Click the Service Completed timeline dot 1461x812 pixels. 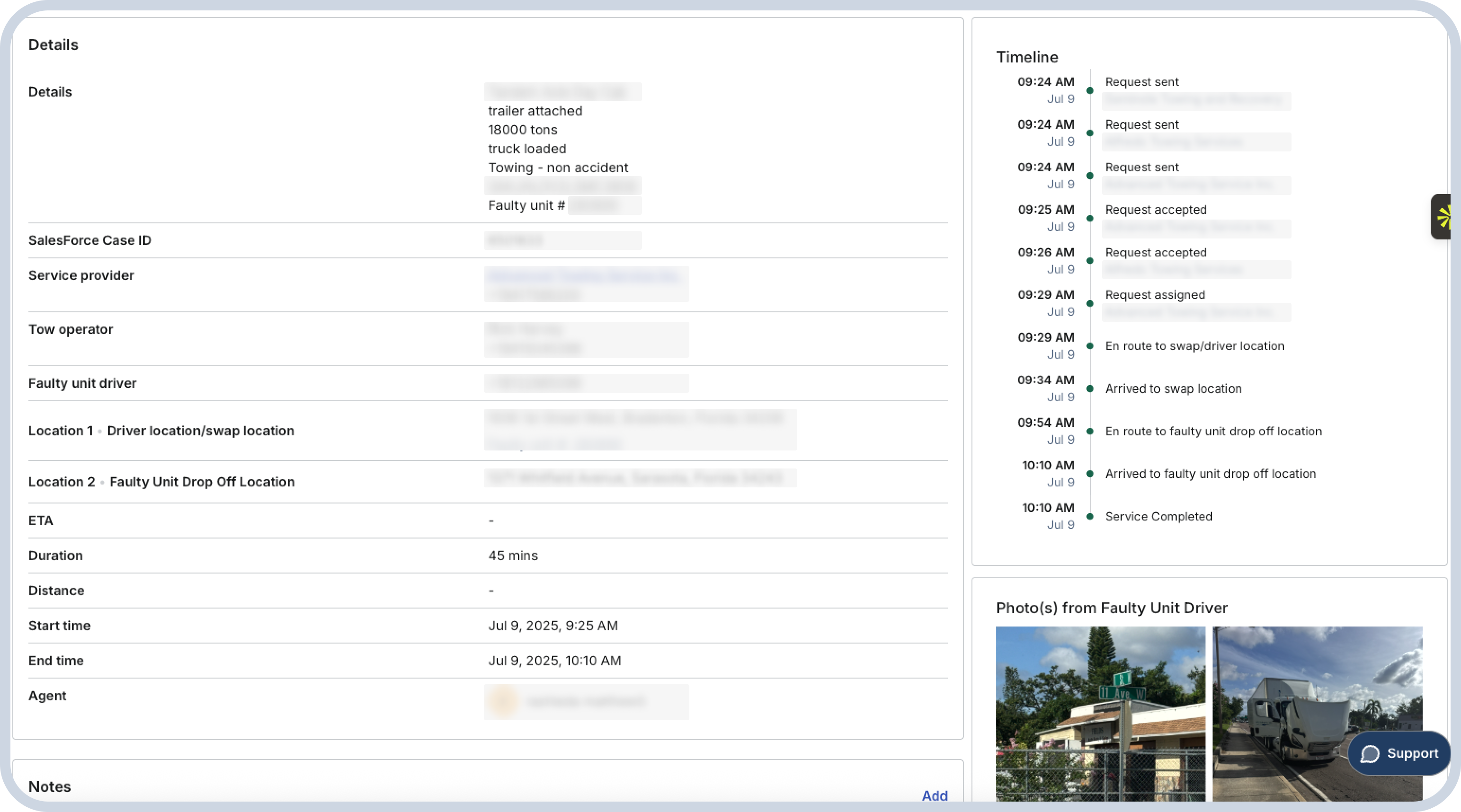pyautogui.click(x=1089, y=516)
